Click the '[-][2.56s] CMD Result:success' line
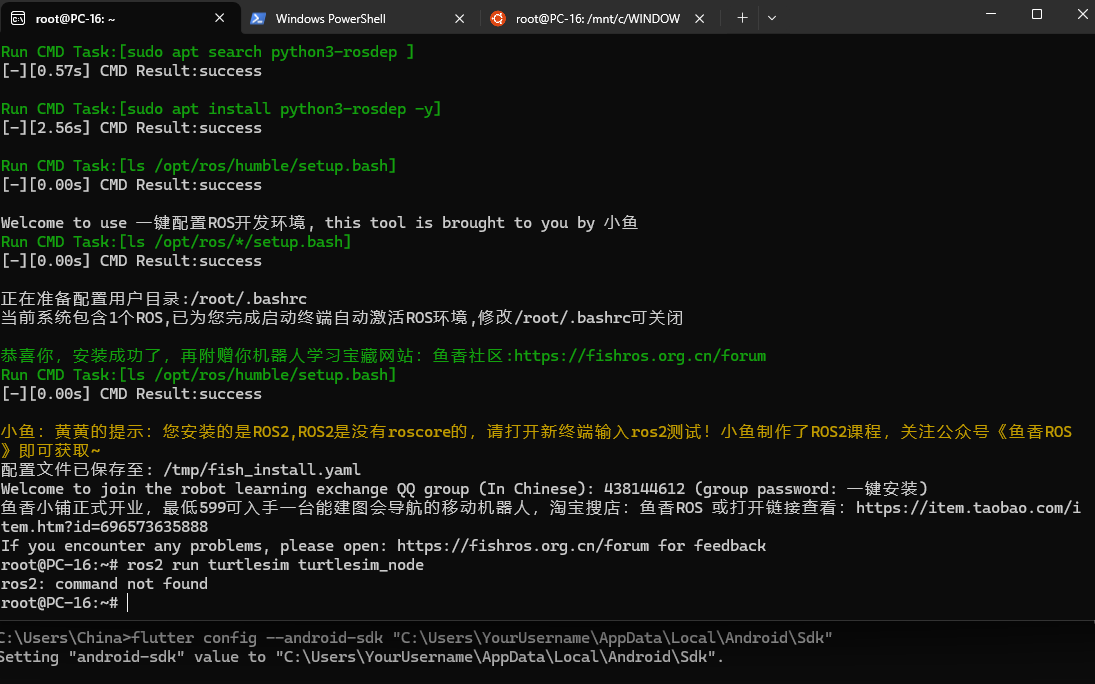Viewport: 1095px width, 684px height. [131, 128]
